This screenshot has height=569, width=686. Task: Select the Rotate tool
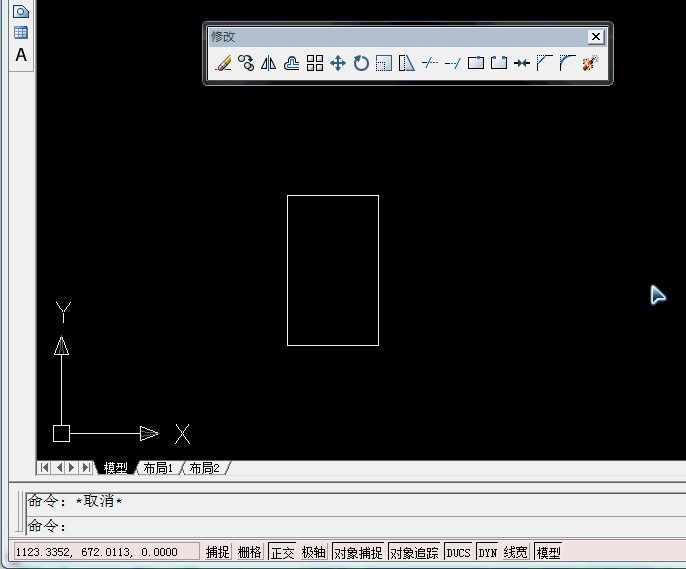tap(361, 63)
